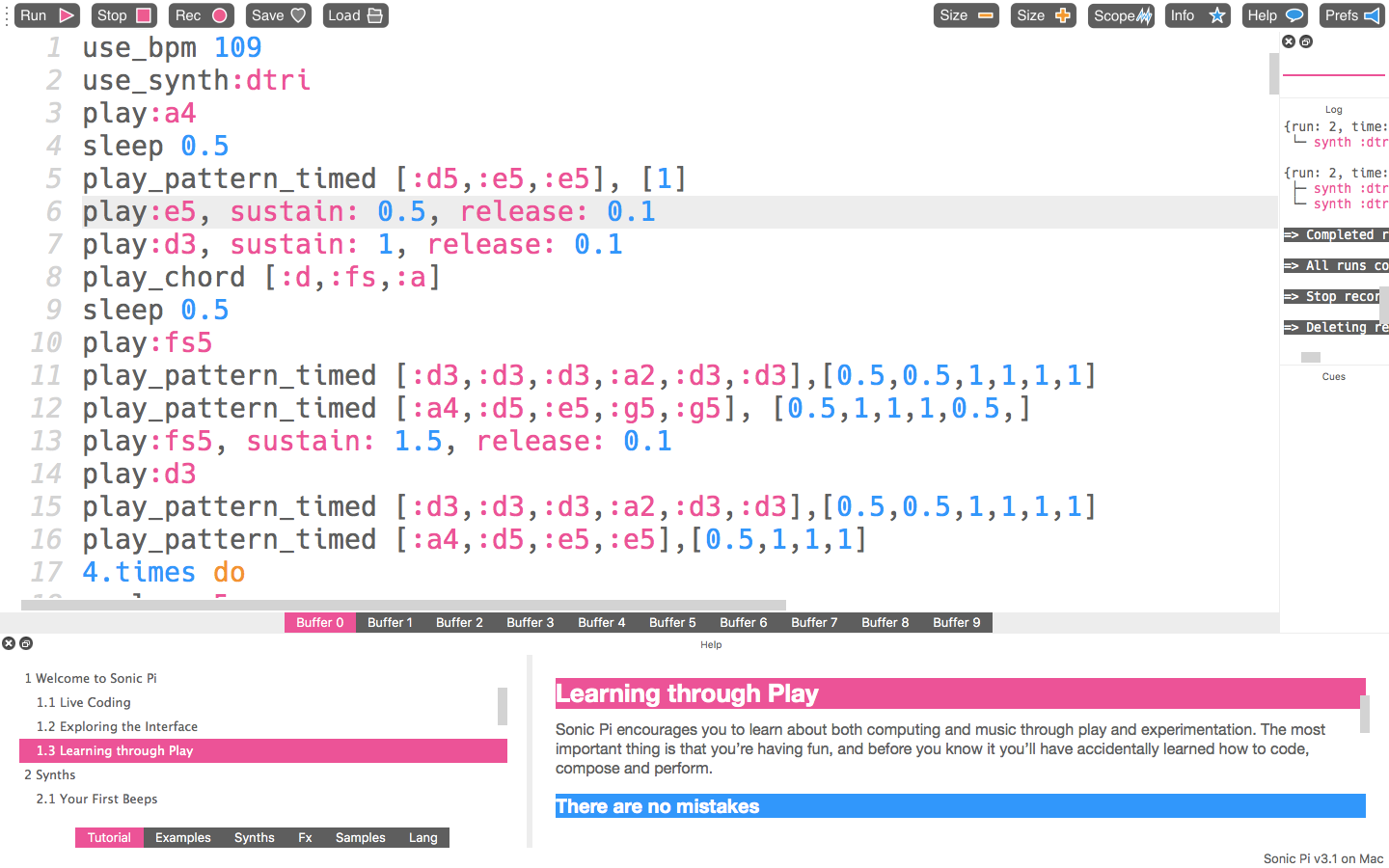Hide the log pane with its X icon

1288,41
